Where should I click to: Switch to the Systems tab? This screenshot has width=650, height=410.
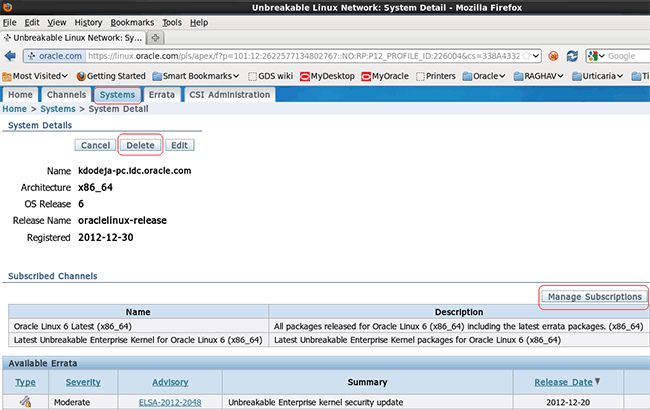click(117, 95)
